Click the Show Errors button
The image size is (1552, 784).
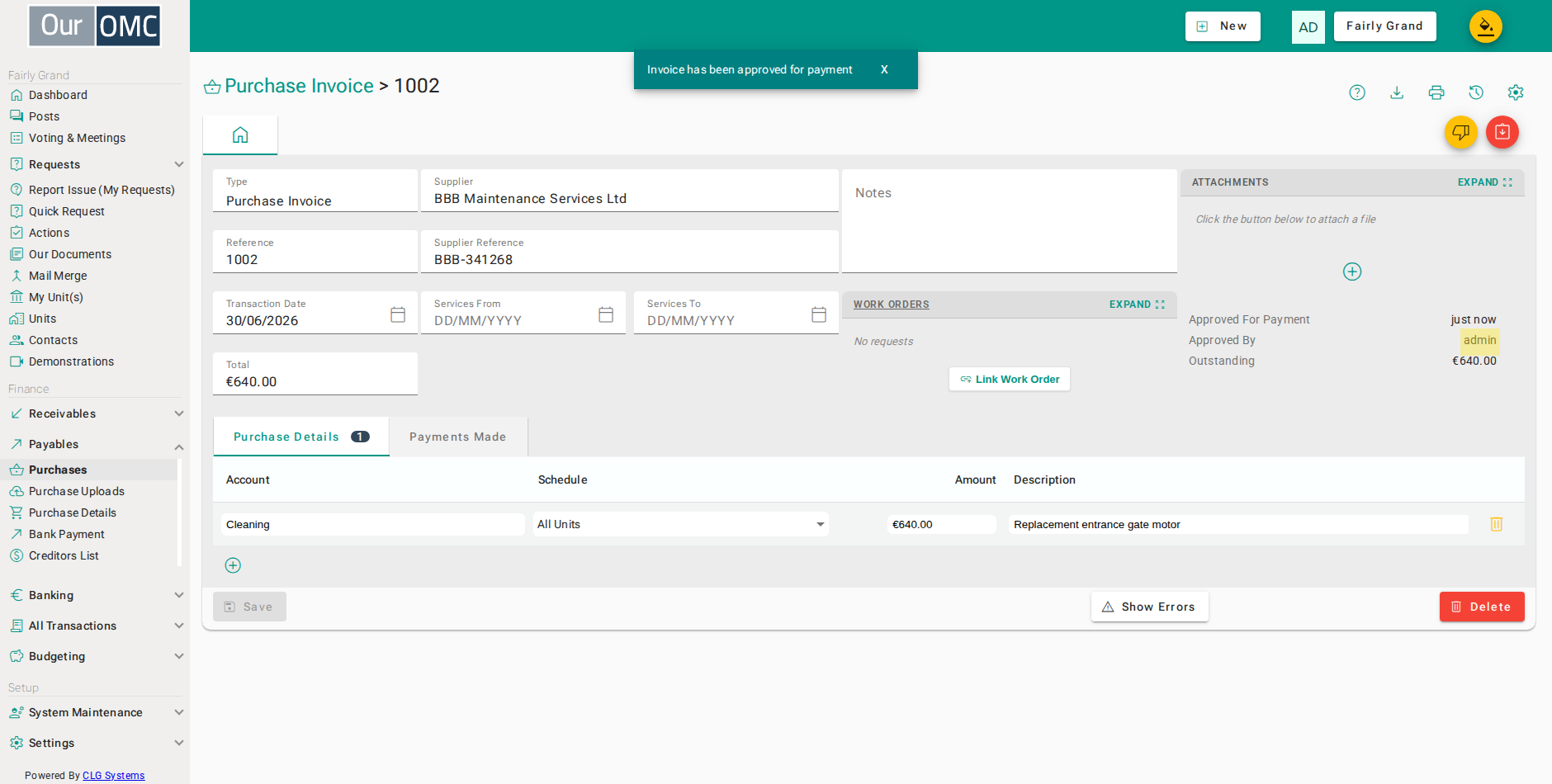(x=1149, y=607)
